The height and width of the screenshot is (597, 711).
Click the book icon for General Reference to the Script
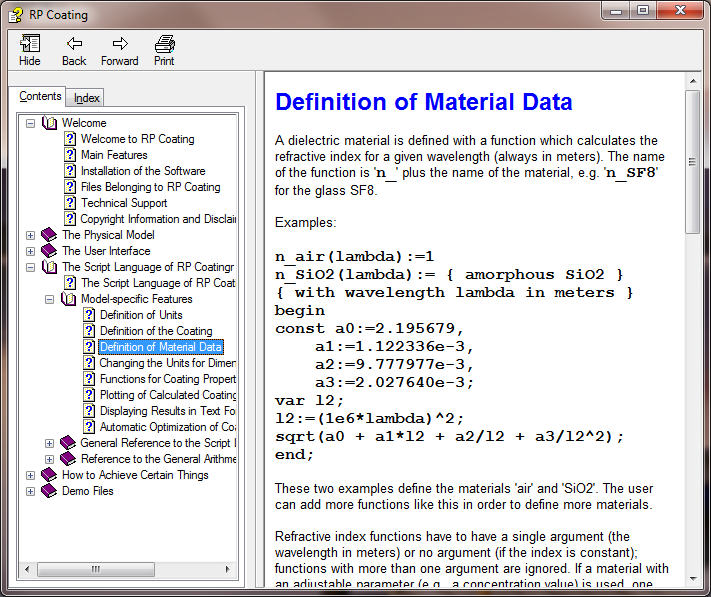coord(68,443)
